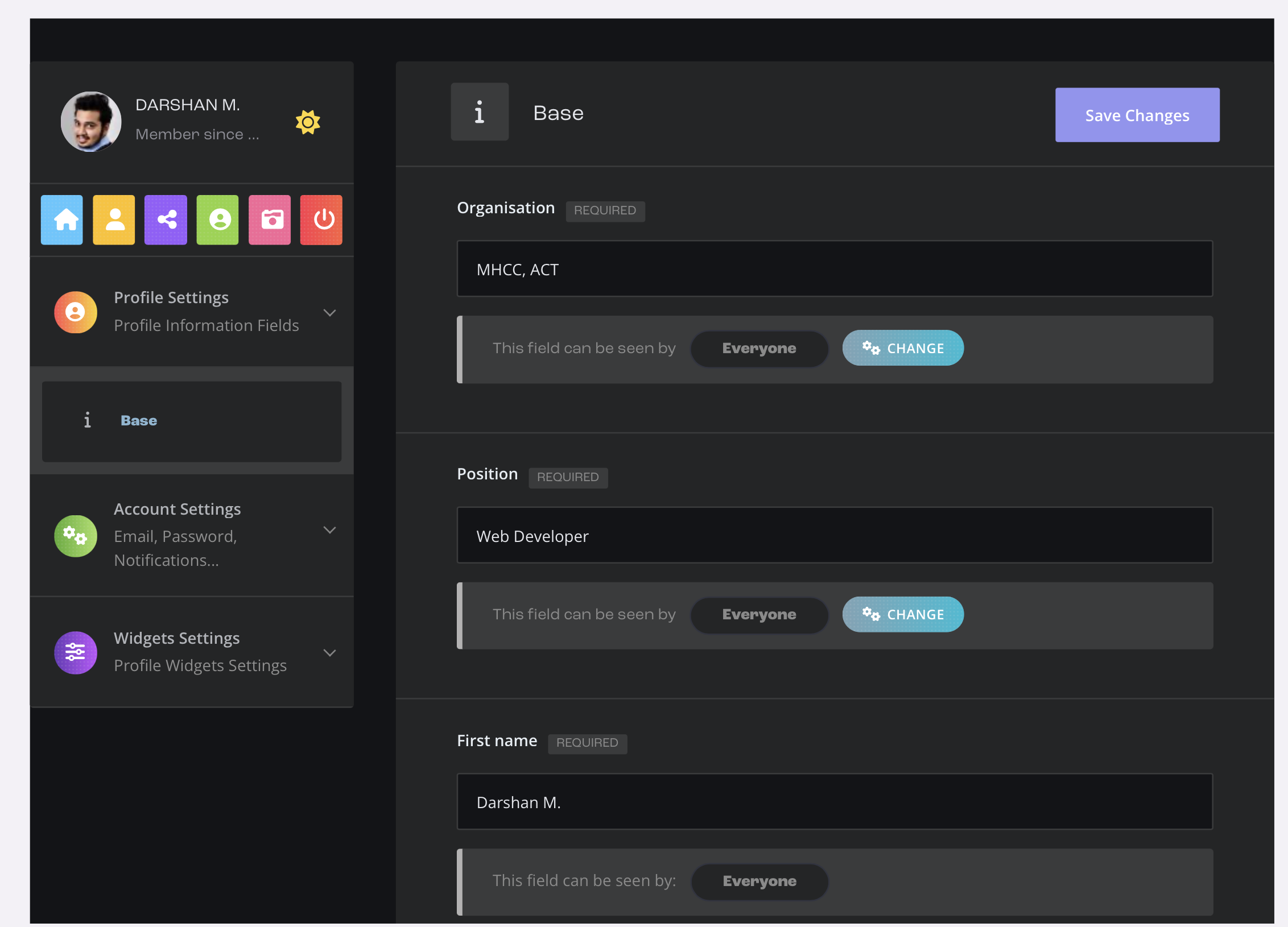Image resolution: width=1288 pixels, height=927 pixels.
Task: Click the Everyone badge under Organisation
Action: (x=759, y=349)
